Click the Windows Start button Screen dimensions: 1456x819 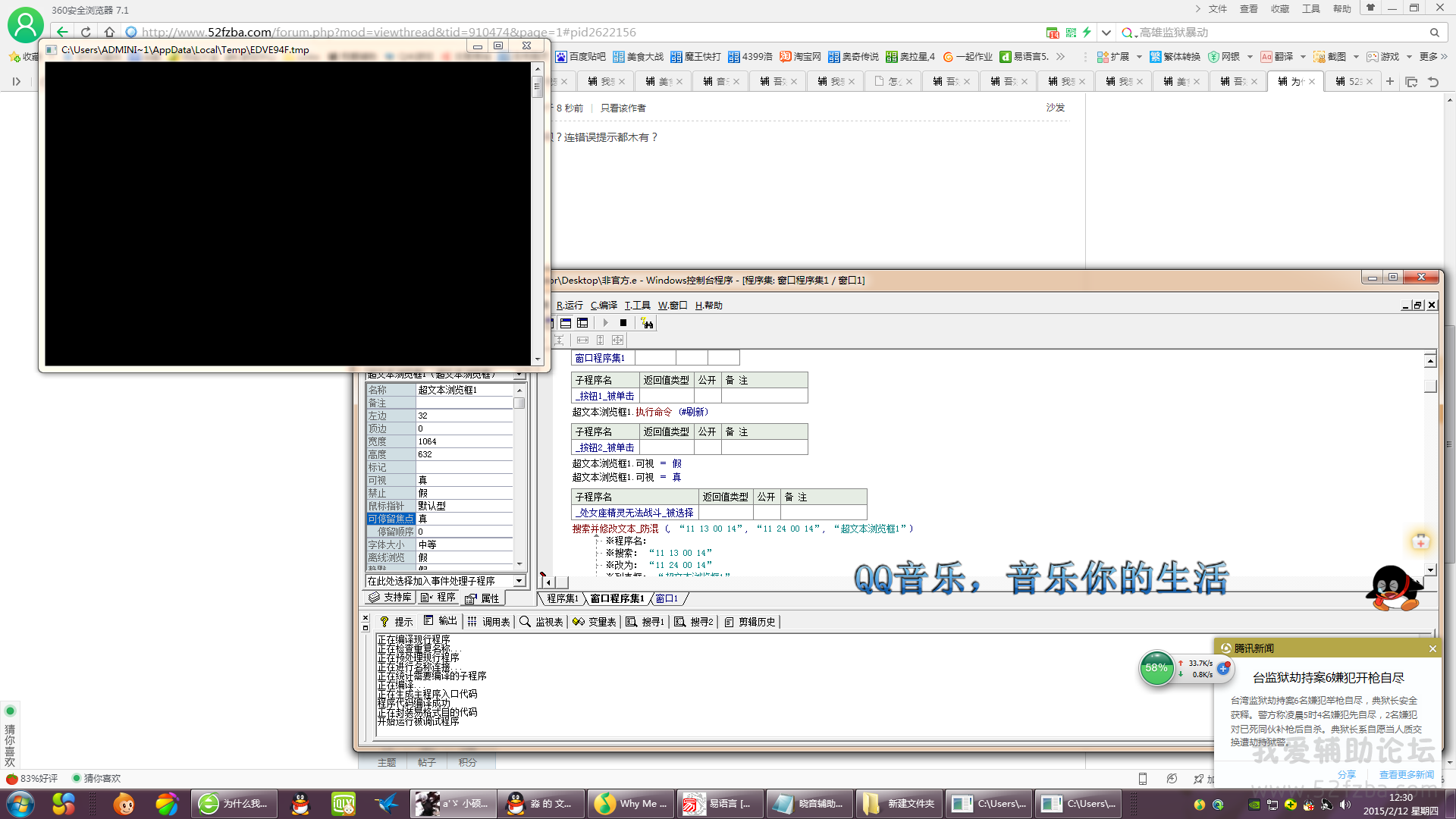click(20, 804)
